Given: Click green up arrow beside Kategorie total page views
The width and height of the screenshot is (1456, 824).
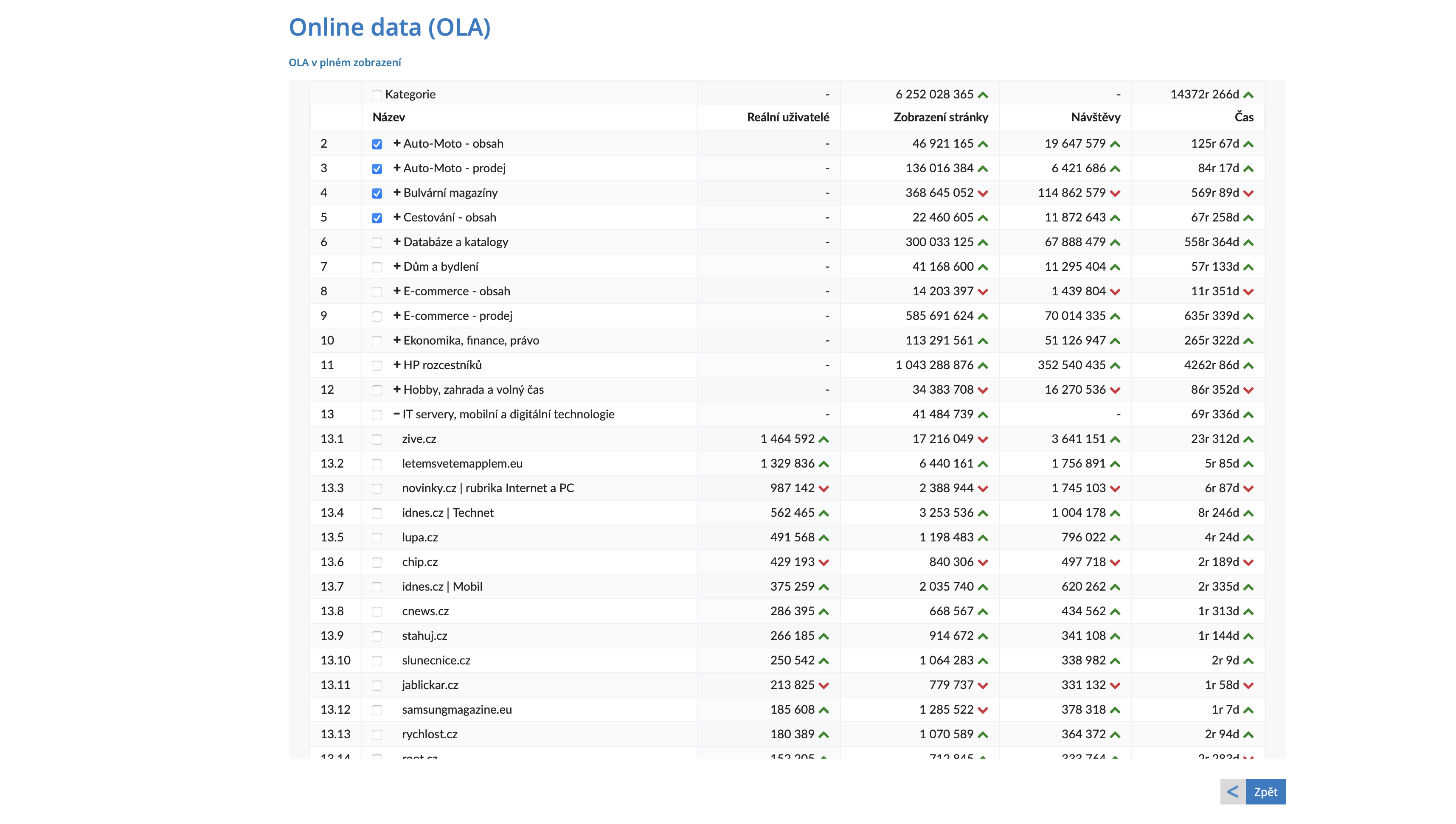Looking at the screenshot, I should [982, 95].
